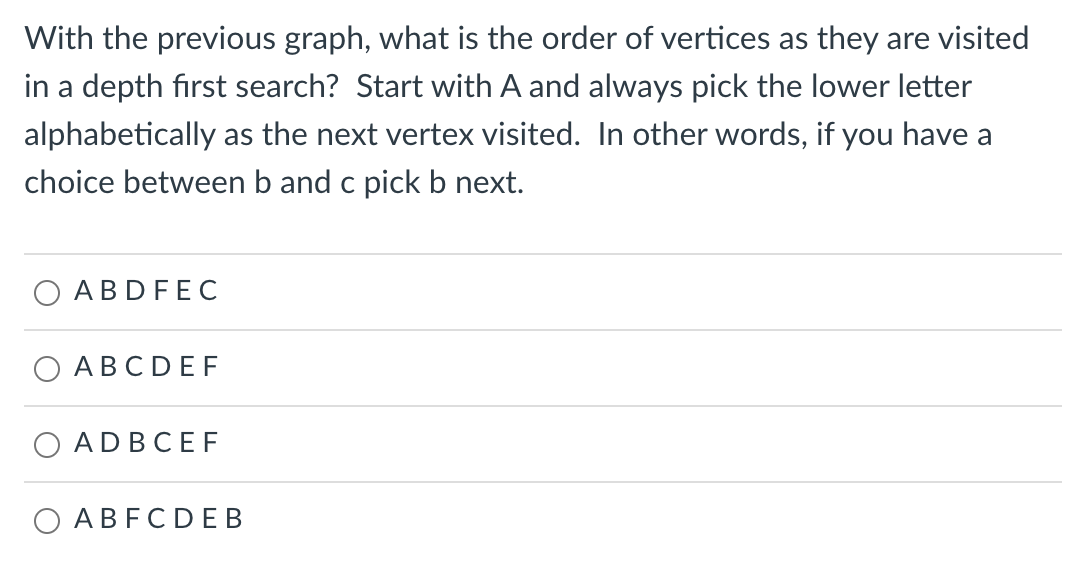
Task: Click the answer label text A B C D E F
Action: coord(146,367)
